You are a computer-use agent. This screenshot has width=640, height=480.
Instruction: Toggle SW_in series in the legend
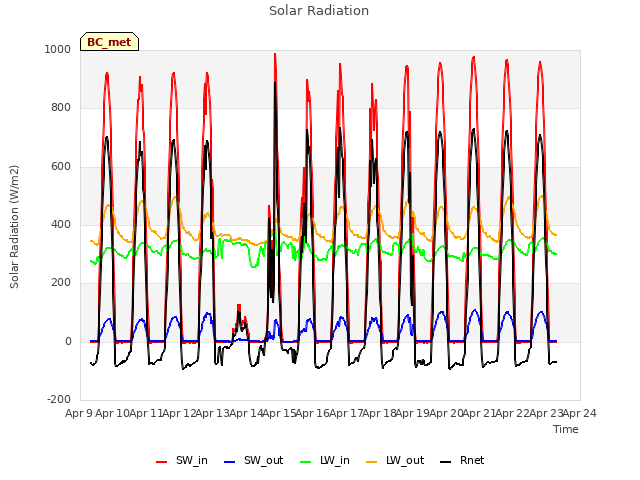(x=182, y=460)
